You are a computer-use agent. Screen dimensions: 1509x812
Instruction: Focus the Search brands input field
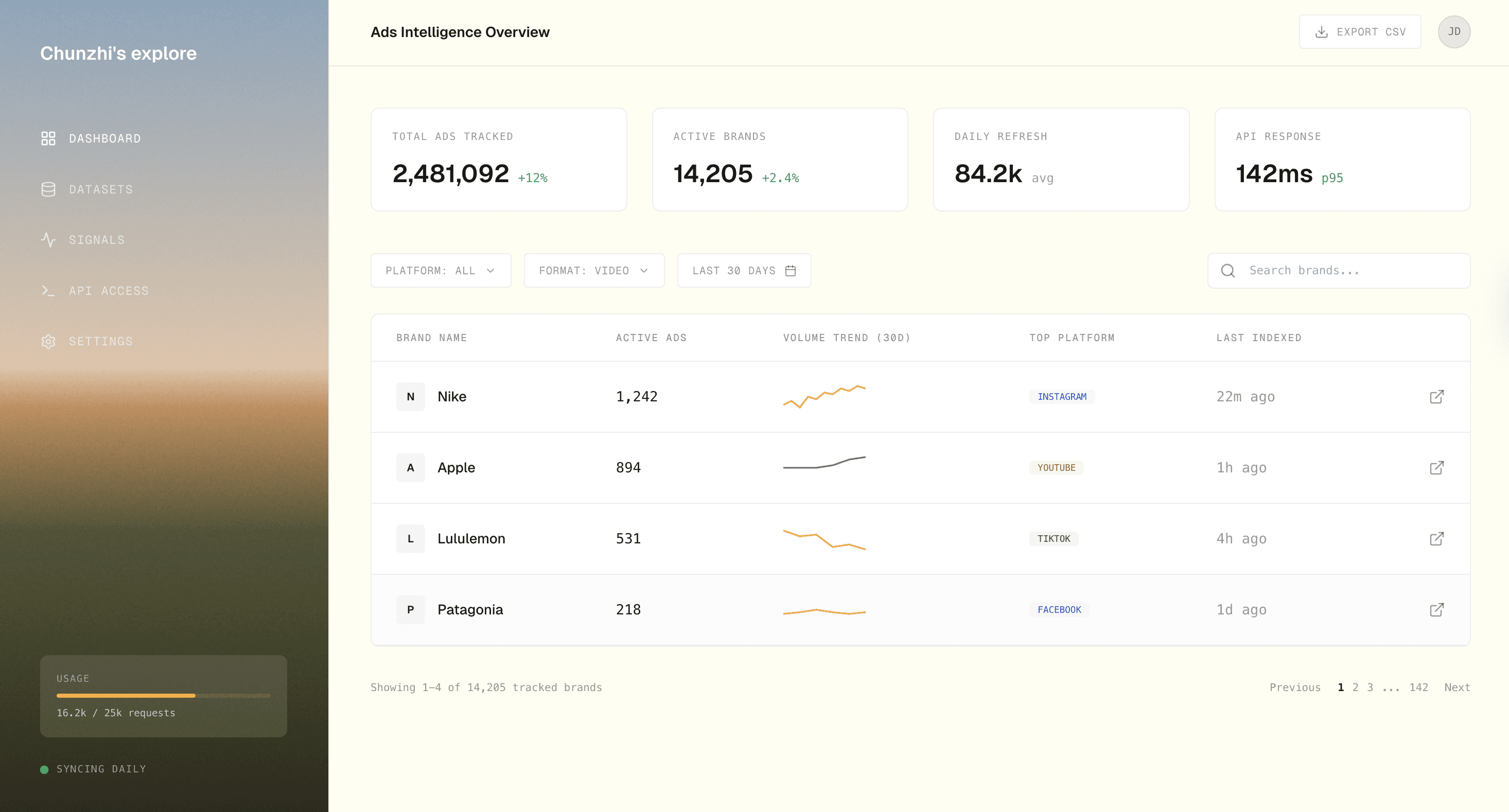(1347, 270)
